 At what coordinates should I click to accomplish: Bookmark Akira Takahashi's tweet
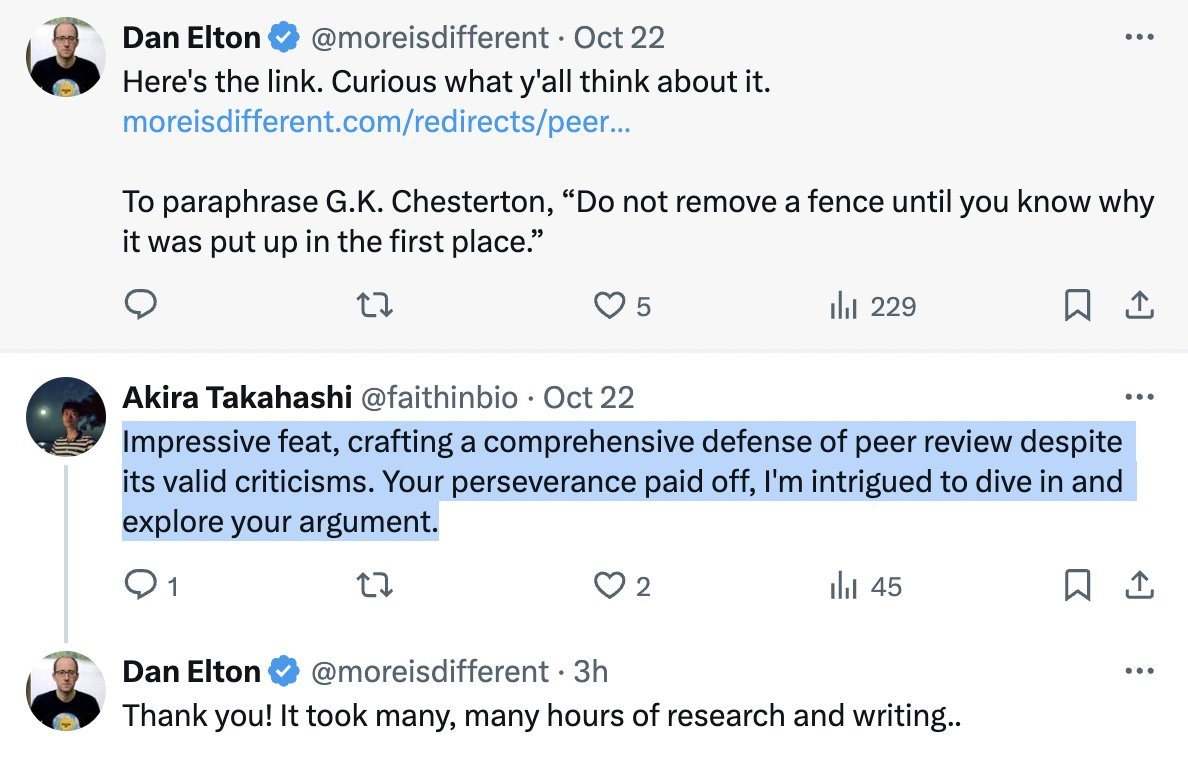[x=1077, y=585]
